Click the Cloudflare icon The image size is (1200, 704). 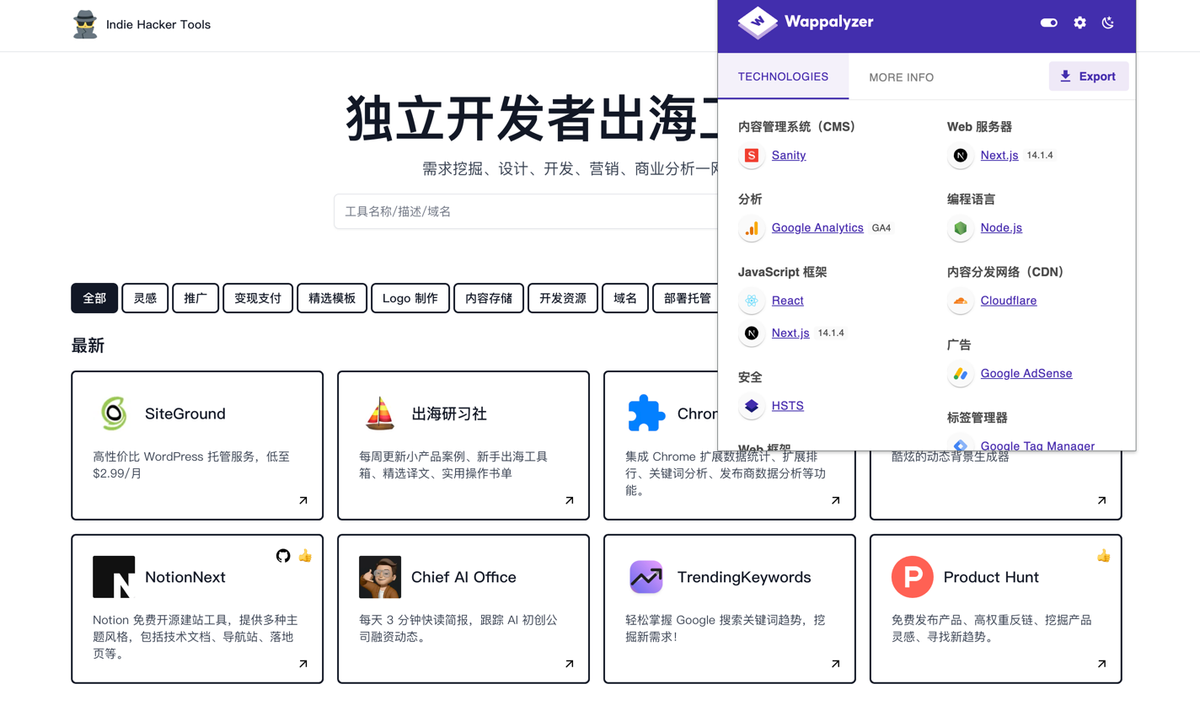coord(960,301)
